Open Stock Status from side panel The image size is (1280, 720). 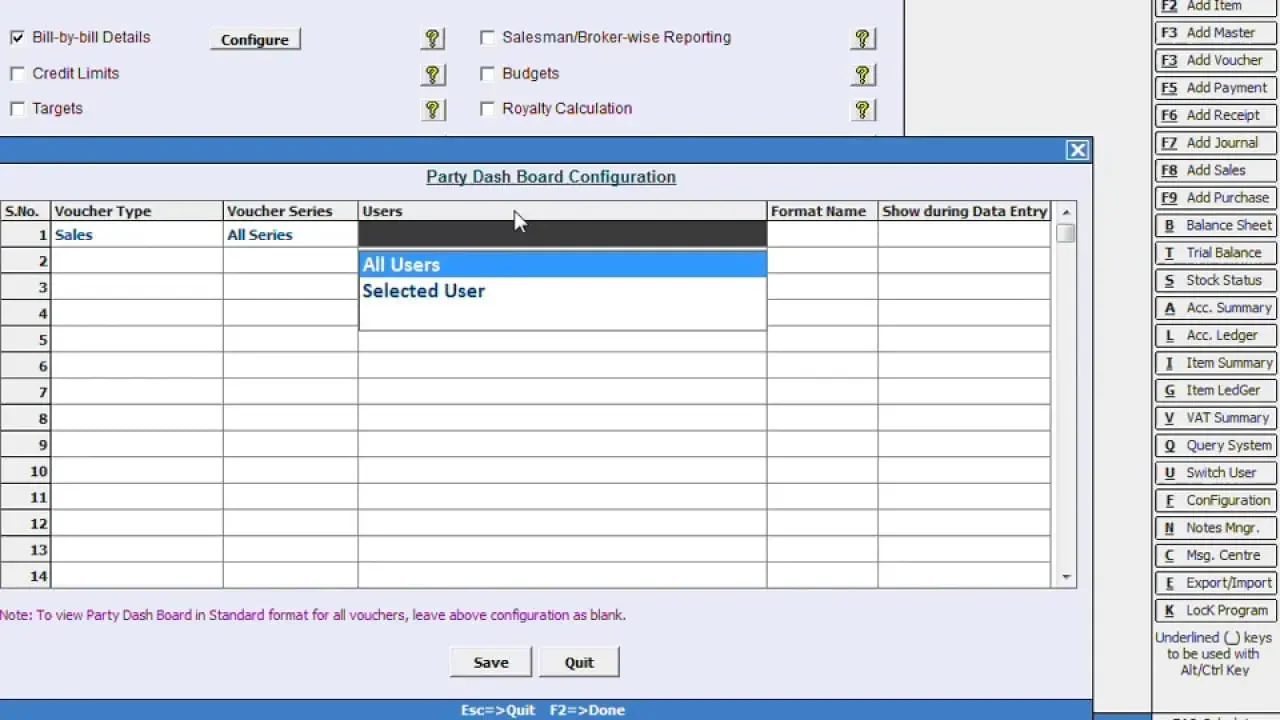pos(1215,280)
